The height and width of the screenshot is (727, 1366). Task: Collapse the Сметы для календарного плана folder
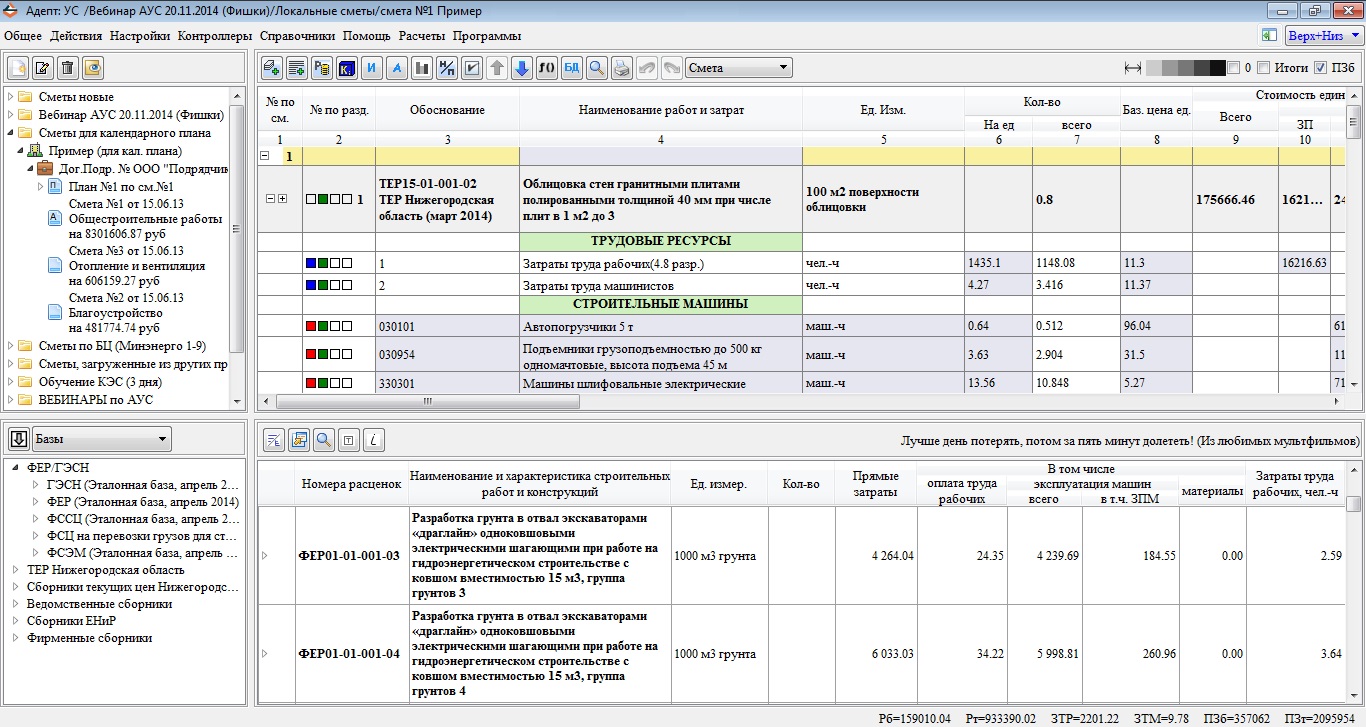pos(10,133)
